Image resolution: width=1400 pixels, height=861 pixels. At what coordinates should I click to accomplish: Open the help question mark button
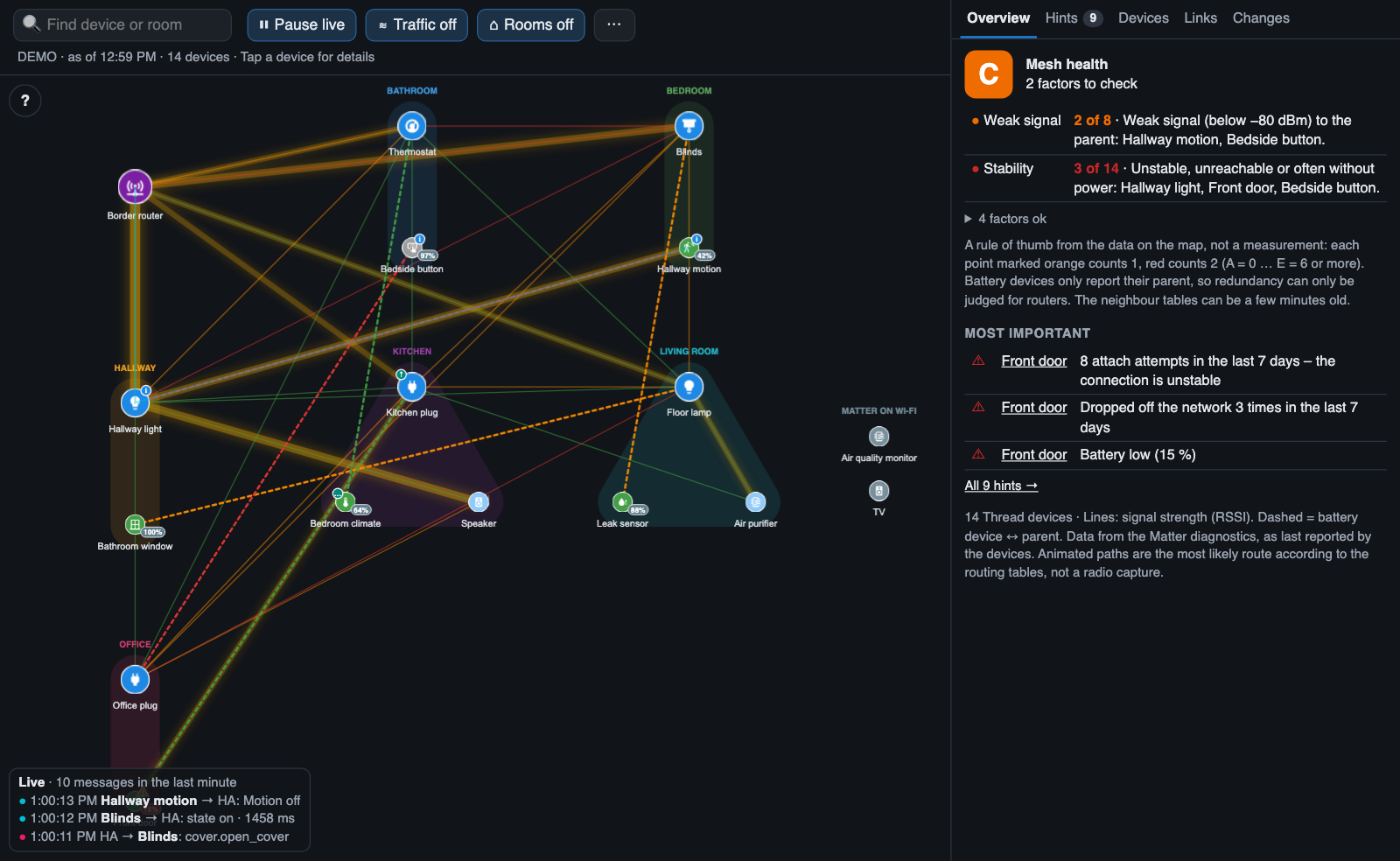pyautogui.click(x=24, y=101)
